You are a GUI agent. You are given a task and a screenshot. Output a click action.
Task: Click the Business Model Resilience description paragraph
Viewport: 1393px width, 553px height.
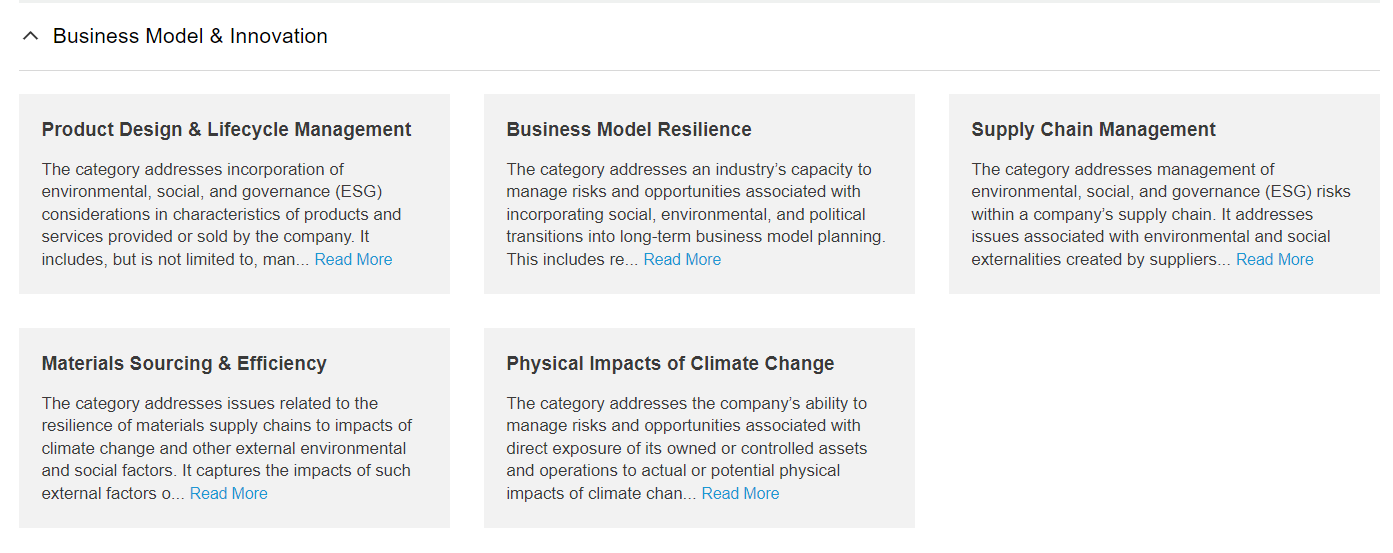[x=690, y=214]
